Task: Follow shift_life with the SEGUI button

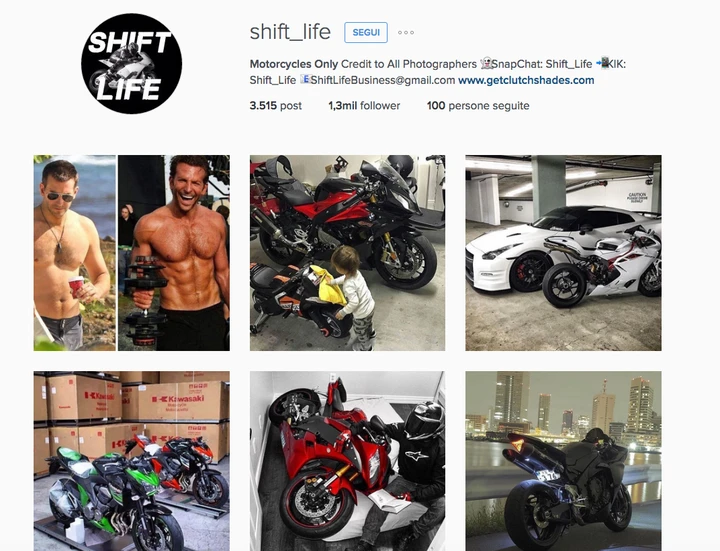Action: click(366, 33)
